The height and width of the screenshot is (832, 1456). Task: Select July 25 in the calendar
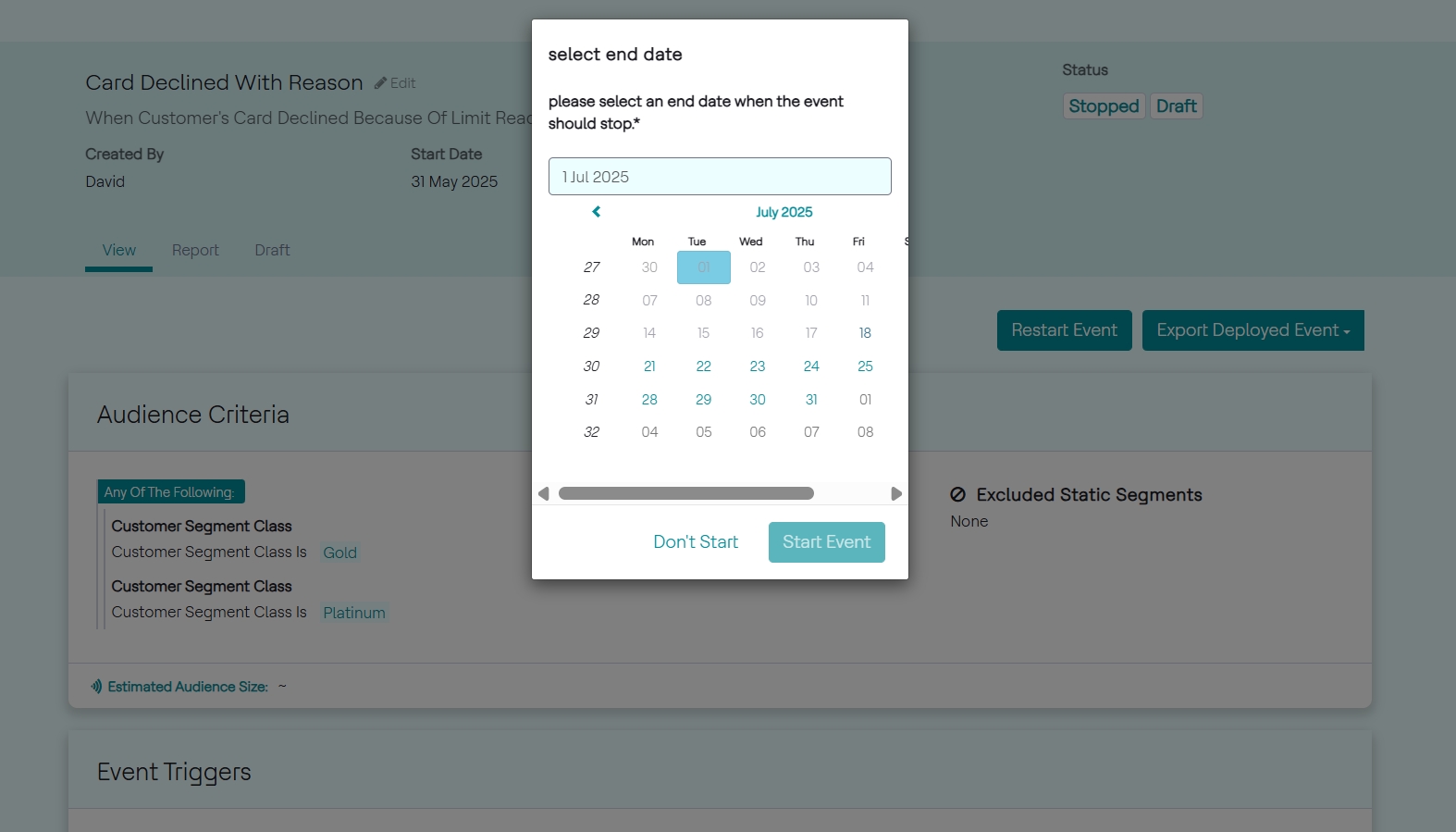pos(865,366)
